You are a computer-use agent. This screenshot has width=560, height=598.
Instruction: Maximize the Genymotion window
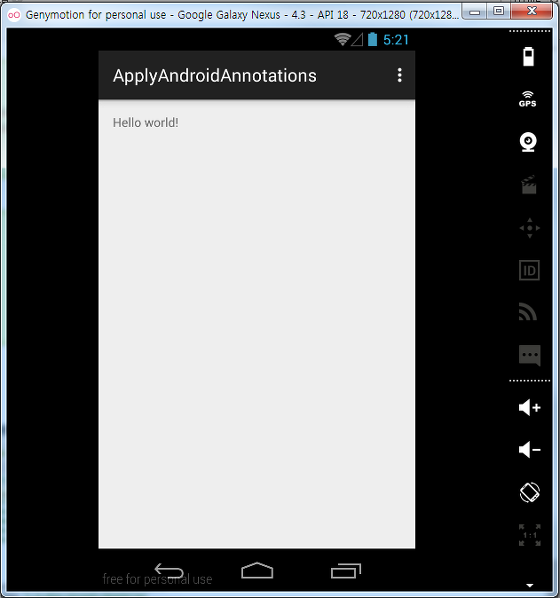(498, 12)
